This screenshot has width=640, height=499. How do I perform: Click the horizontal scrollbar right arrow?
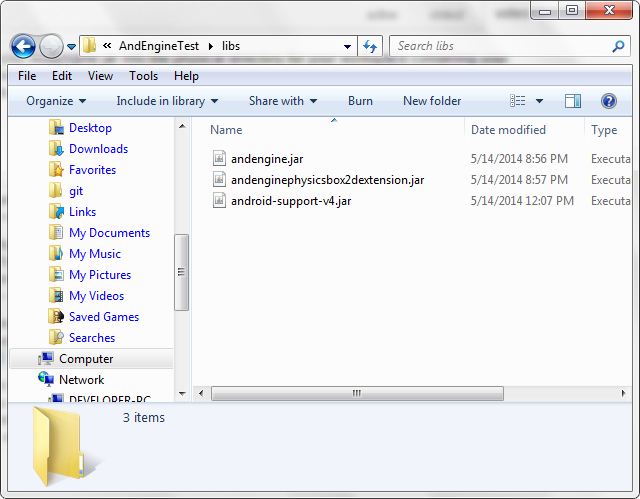[623, 393]
